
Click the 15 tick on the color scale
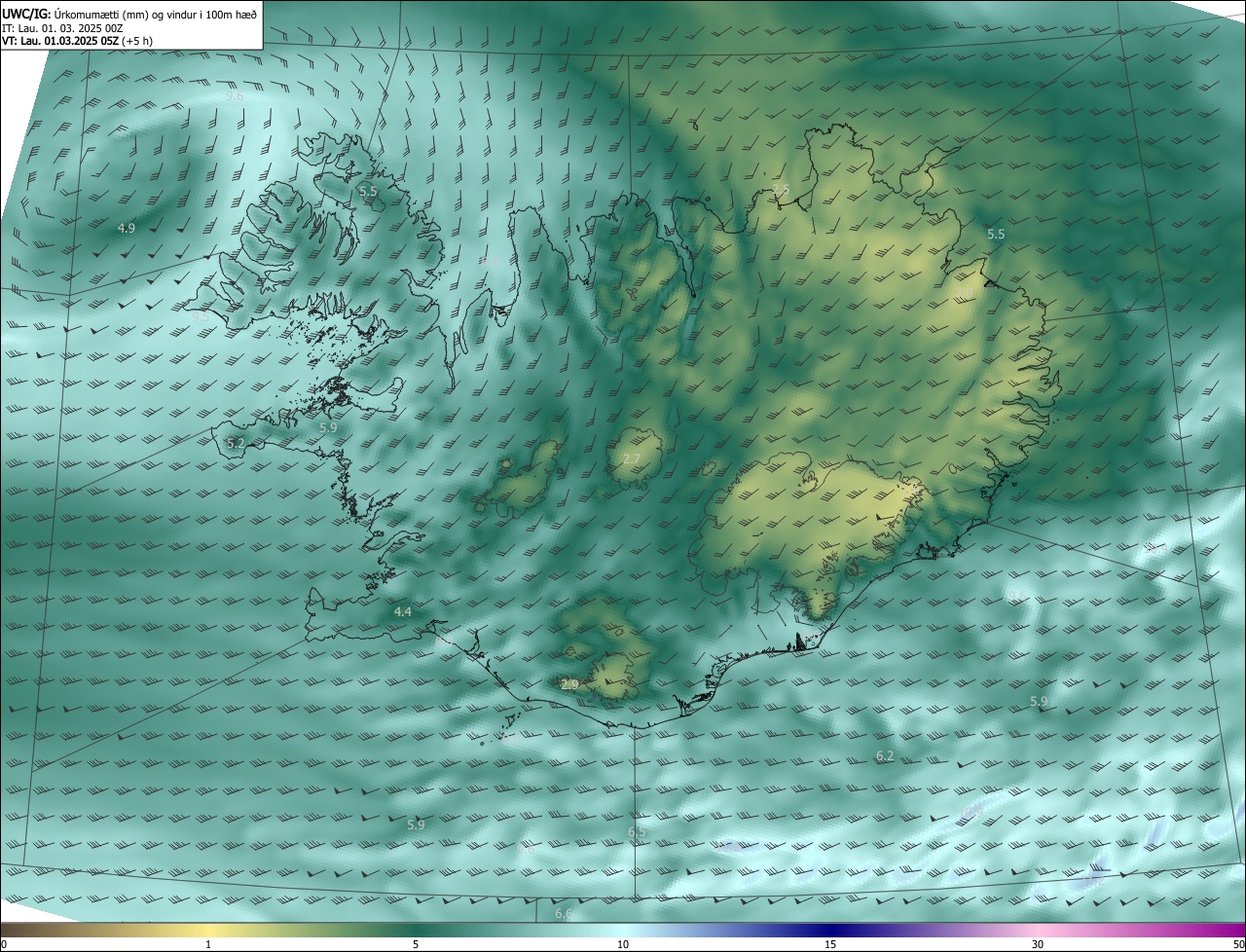[x=830, y=944]
